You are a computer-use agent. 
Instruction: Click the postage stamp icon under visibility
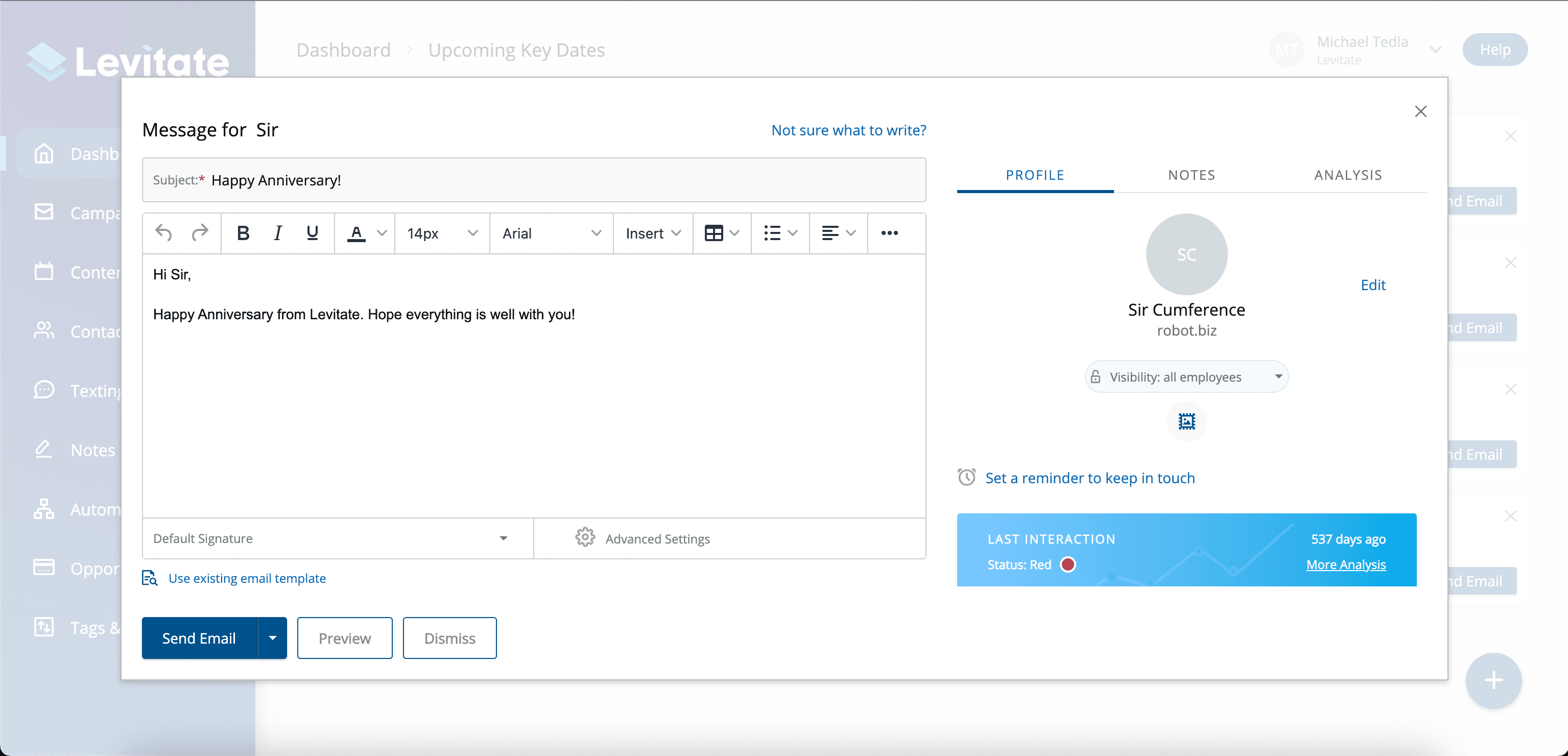tap(1186, 421)
